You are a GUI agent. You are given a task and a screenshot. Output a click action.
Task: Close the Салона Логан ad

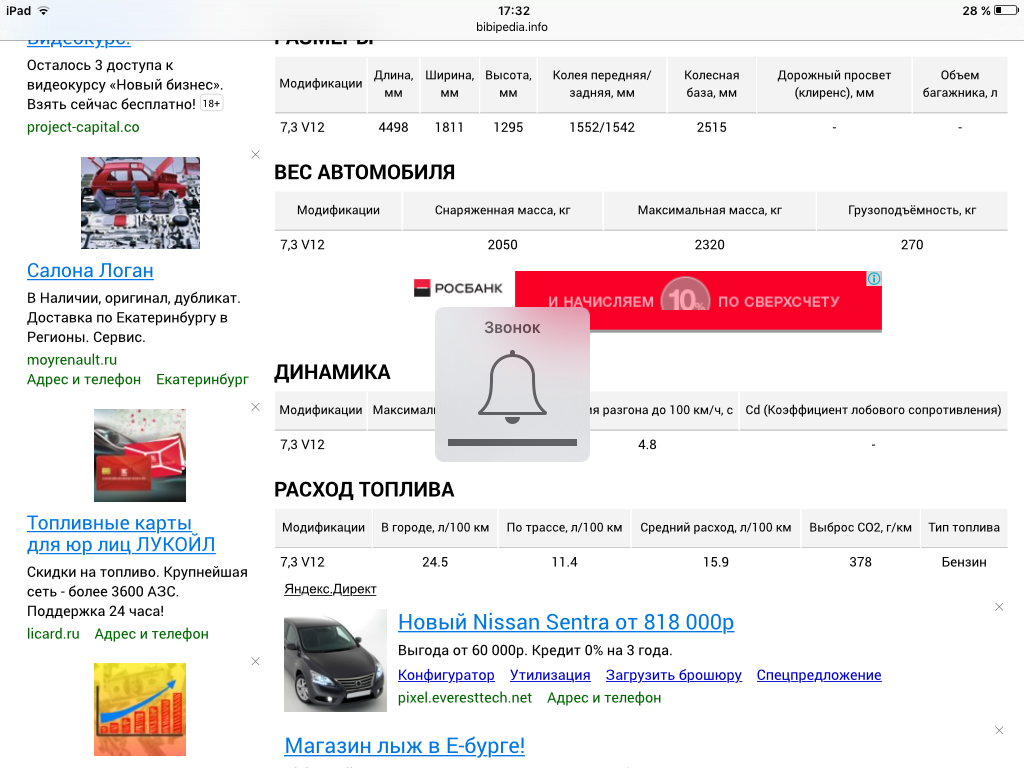(255, 155)
